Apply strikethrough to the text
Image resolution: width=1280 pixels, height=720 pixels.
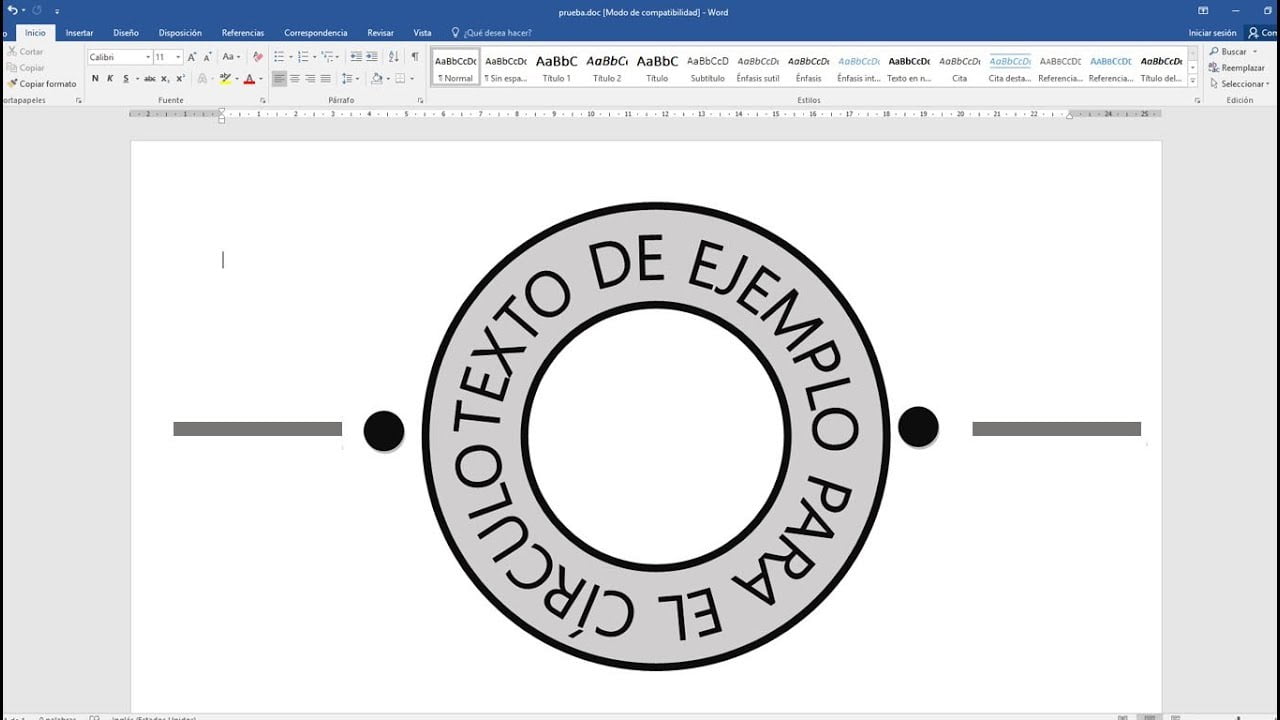point(147,78)
